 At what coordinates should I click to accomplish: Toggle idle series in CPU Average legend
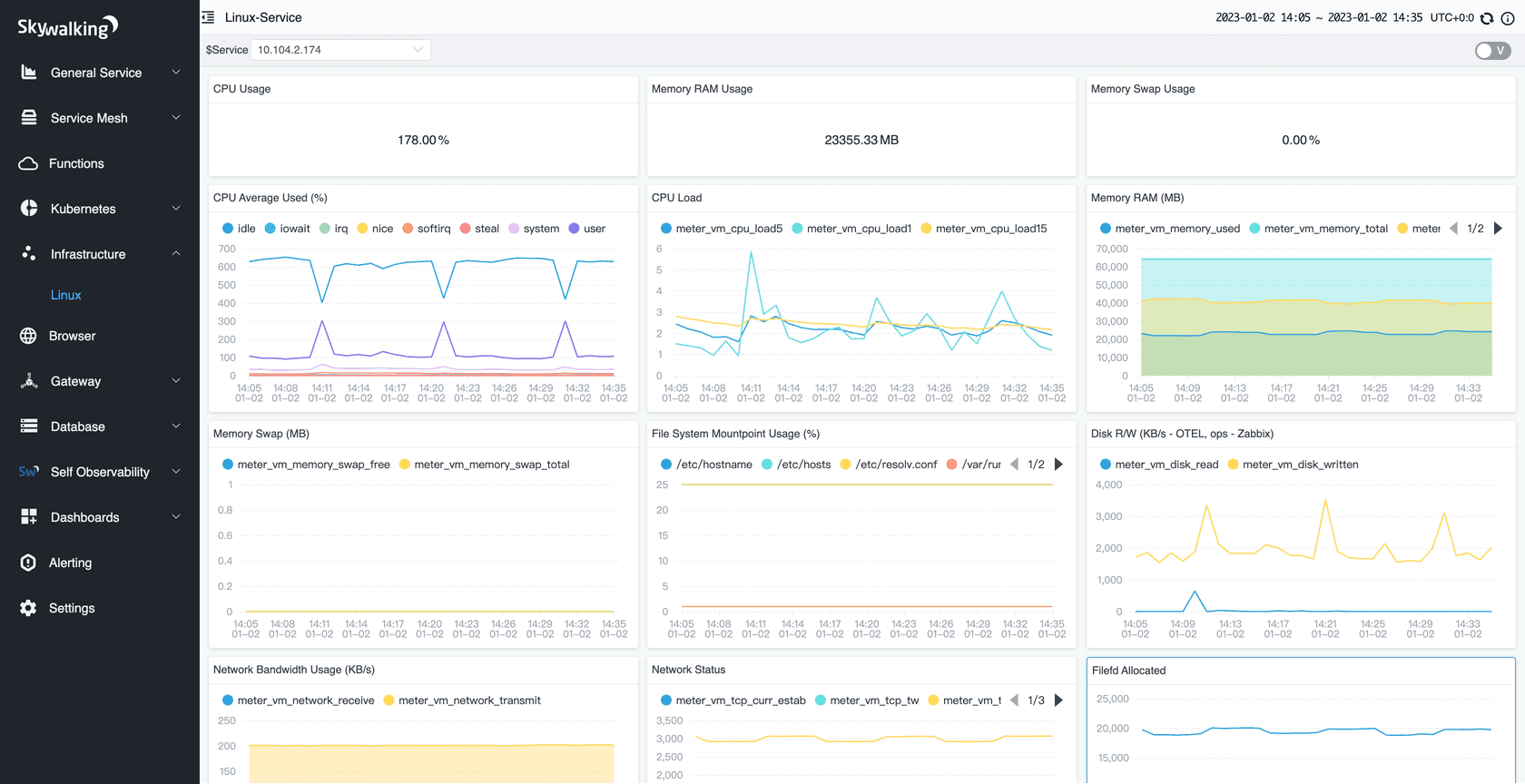[239, 229]
